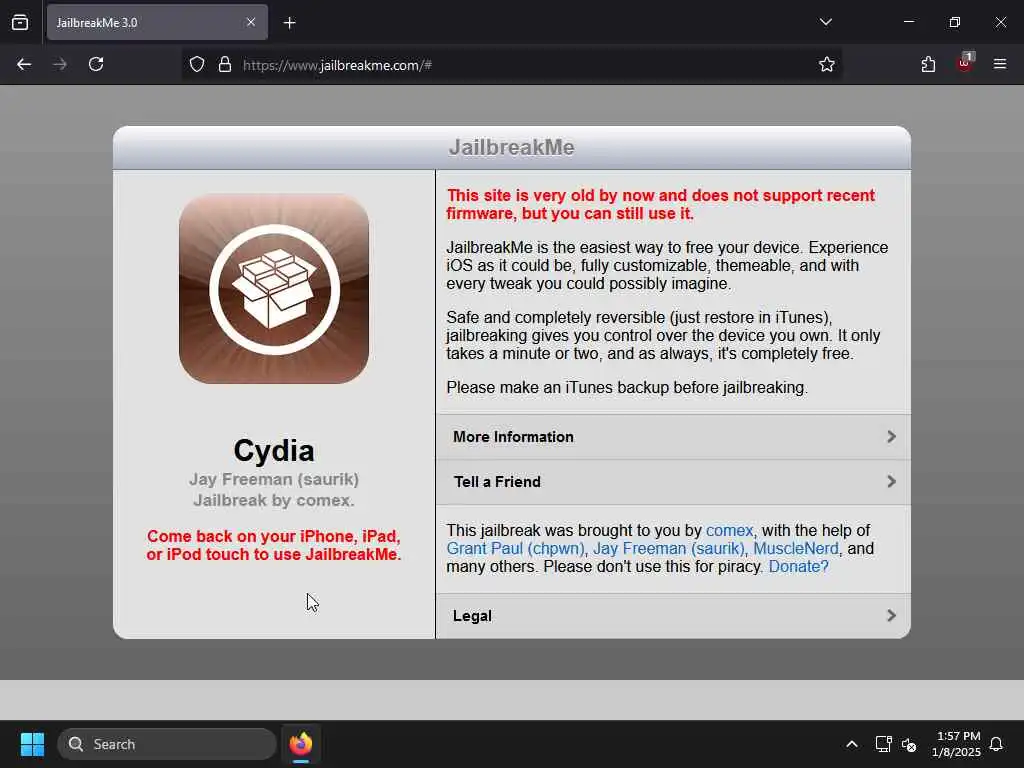
Task: Click the muted volume tray icon
Action: click(909, 744)
